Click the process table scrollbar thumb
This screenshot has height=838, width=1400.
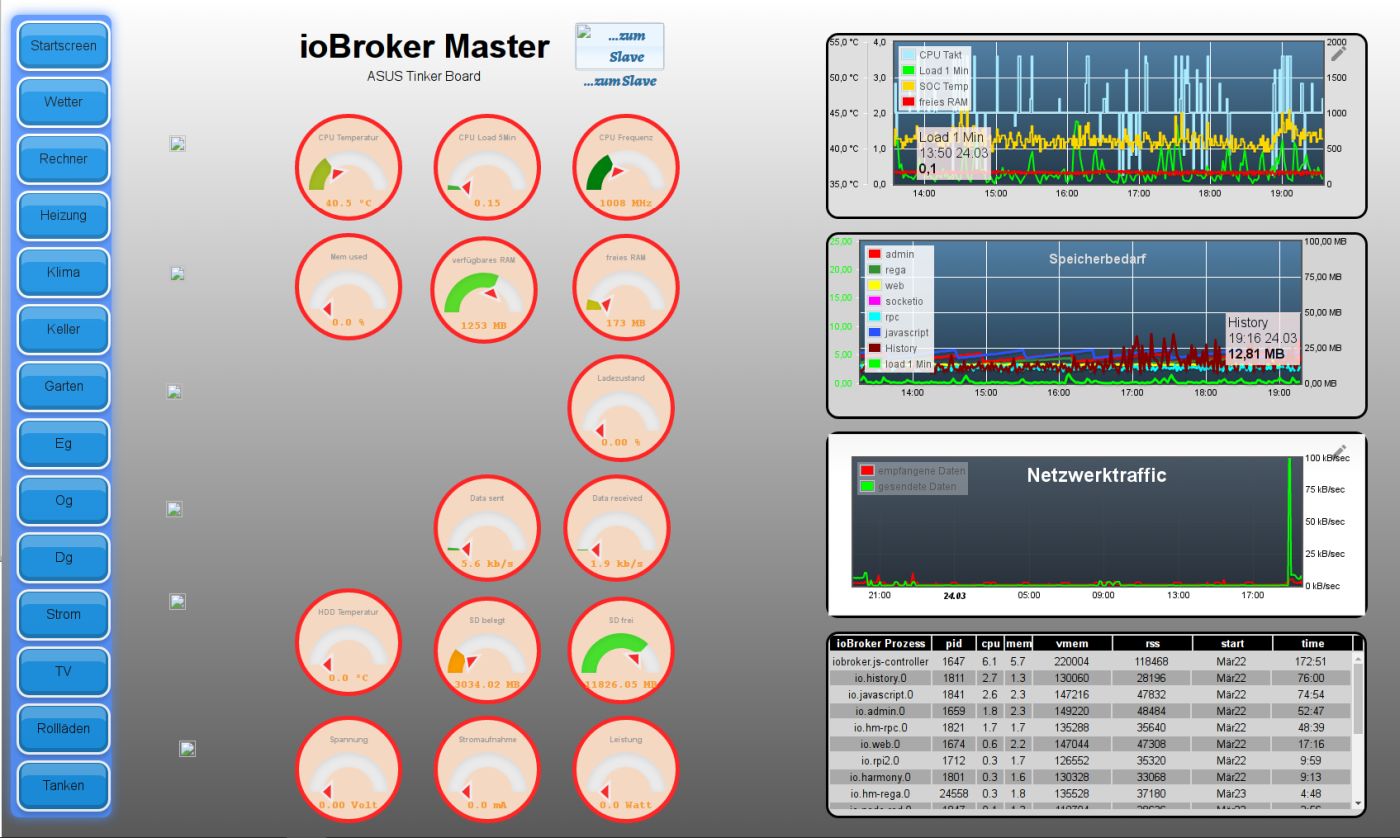coord(1358,701)
